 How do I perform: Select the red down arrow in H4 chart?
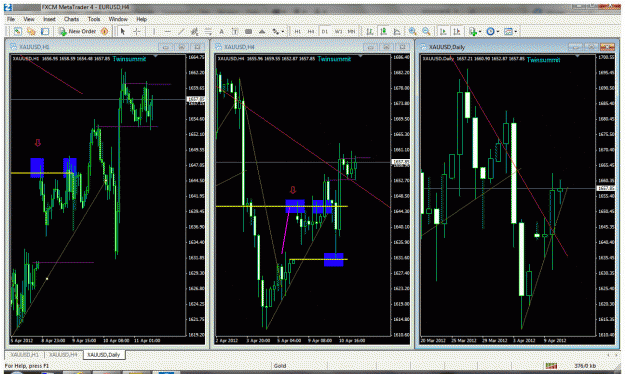click(x=293, y=190)
